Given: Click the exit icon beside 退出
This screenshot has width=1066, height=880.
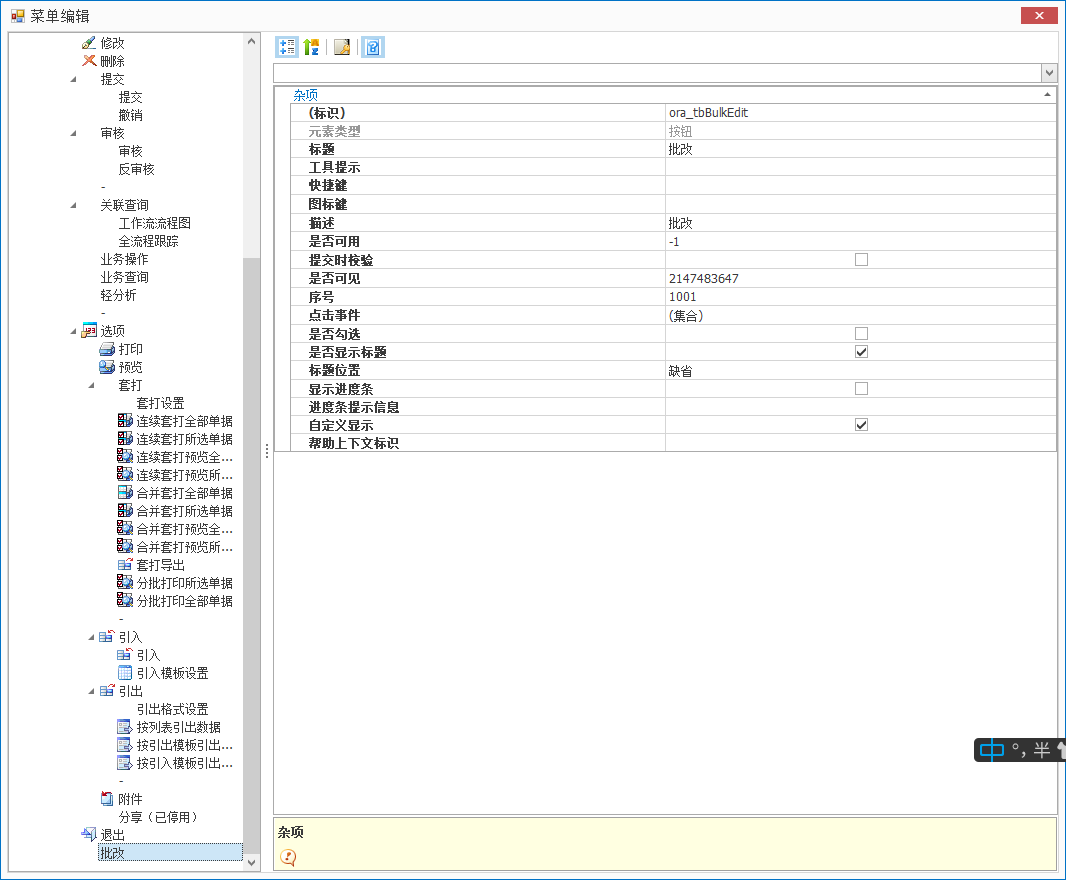Looking at the screenshot, I should [x=89, y=835].
